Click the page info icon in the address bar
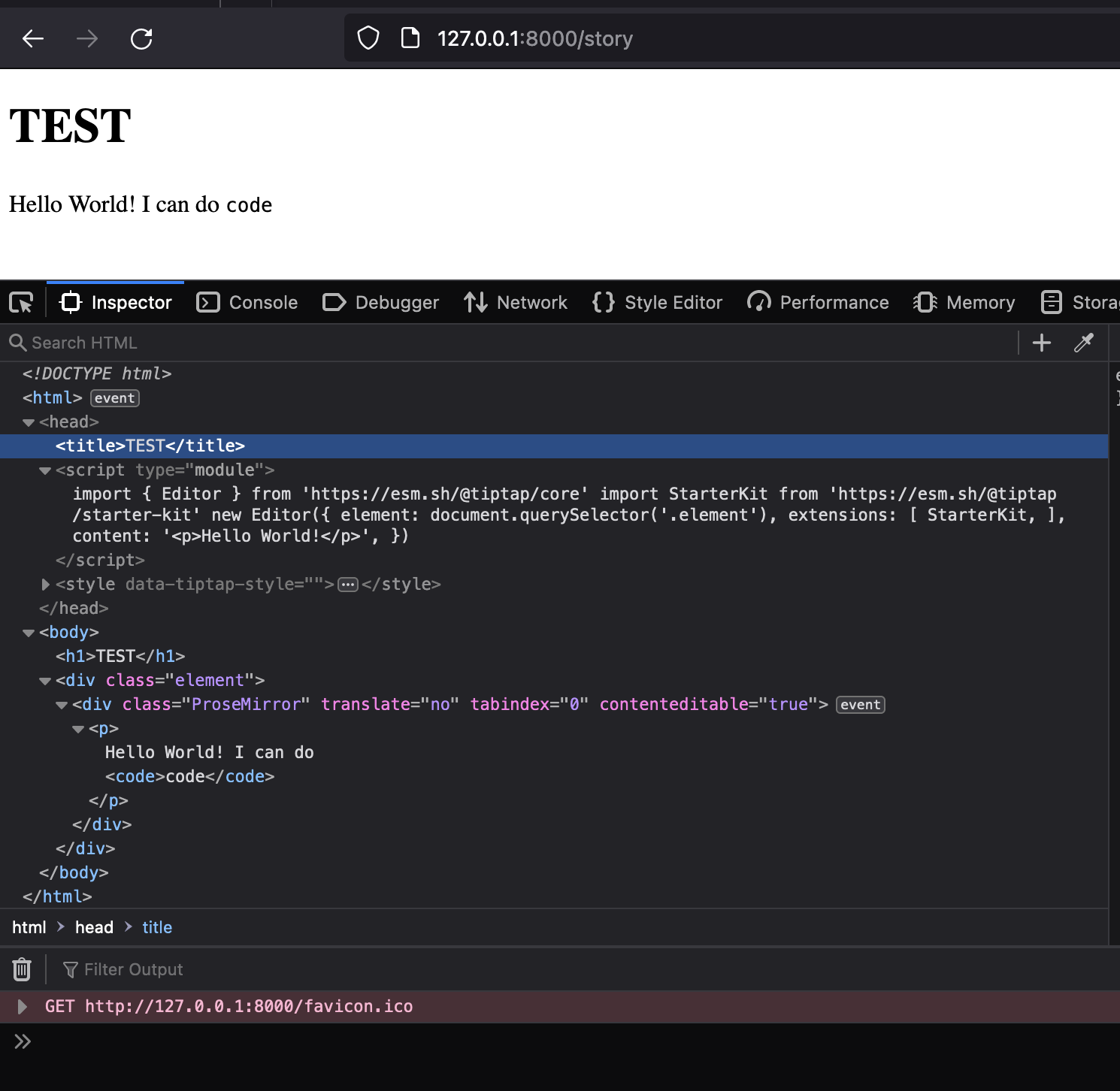 tap(410, 38)
